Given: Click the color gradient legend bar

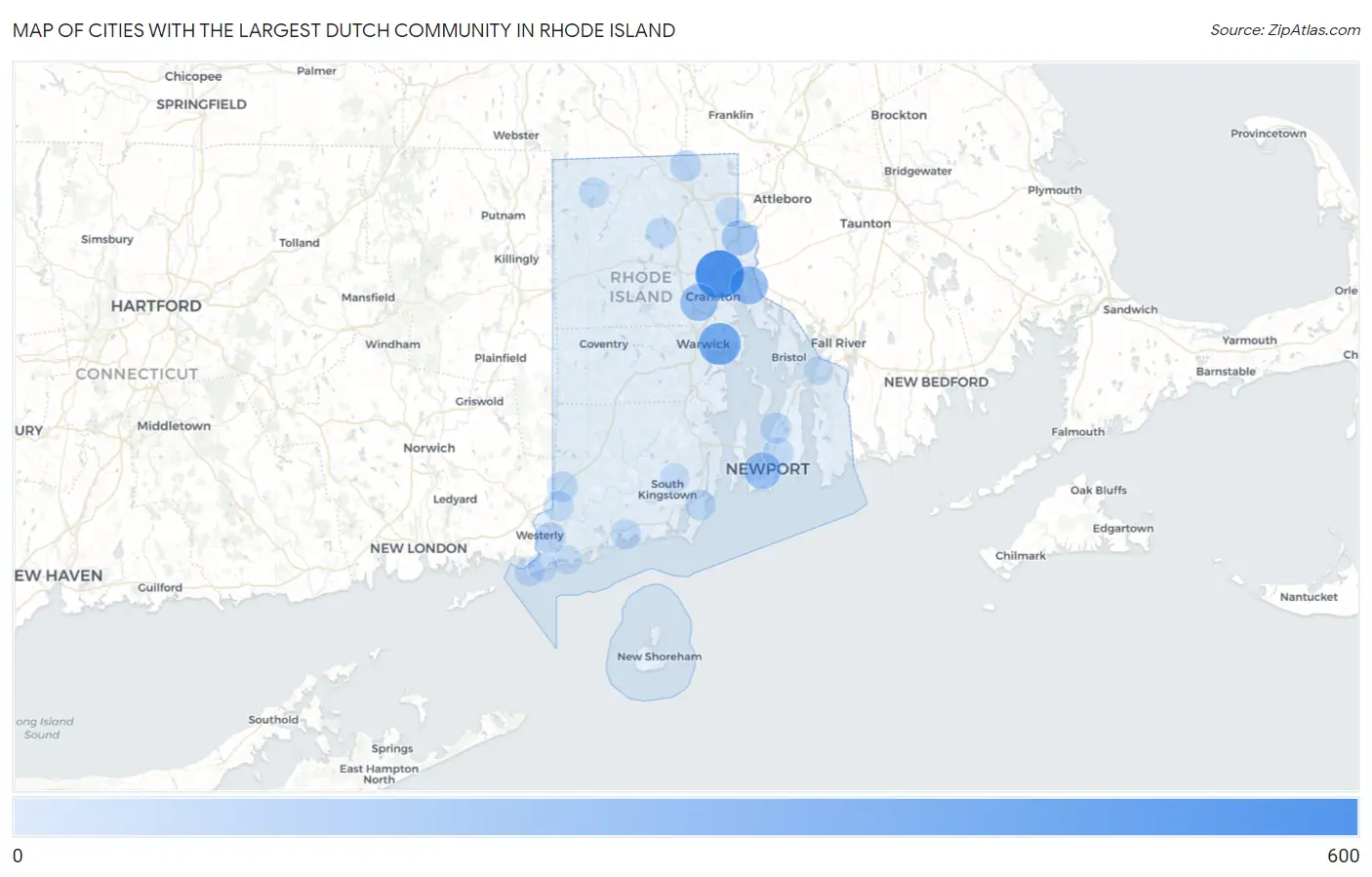Looking at the screenshot, I should tap(685, 817).
